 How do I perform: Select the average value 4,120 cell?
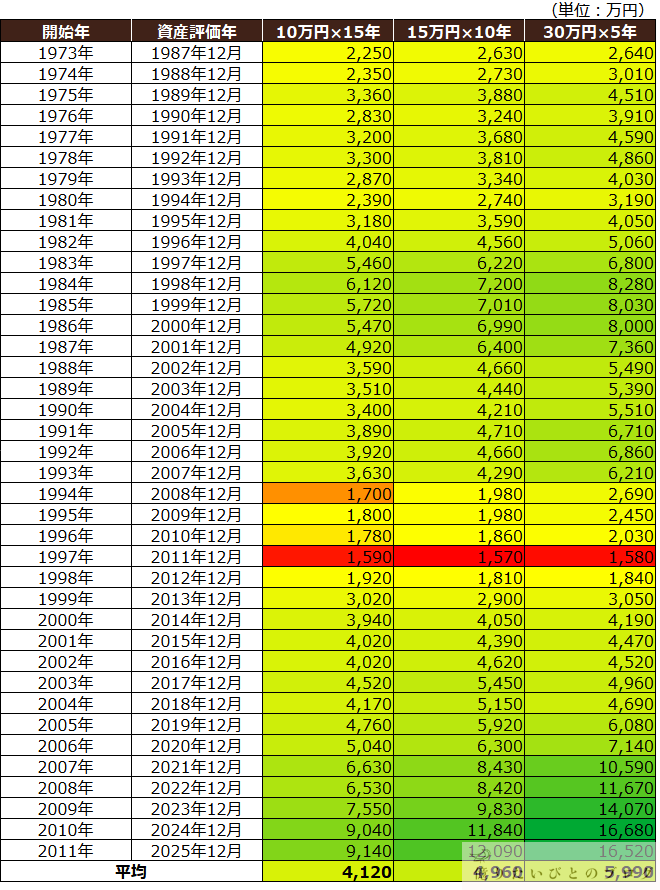(328, 872)
